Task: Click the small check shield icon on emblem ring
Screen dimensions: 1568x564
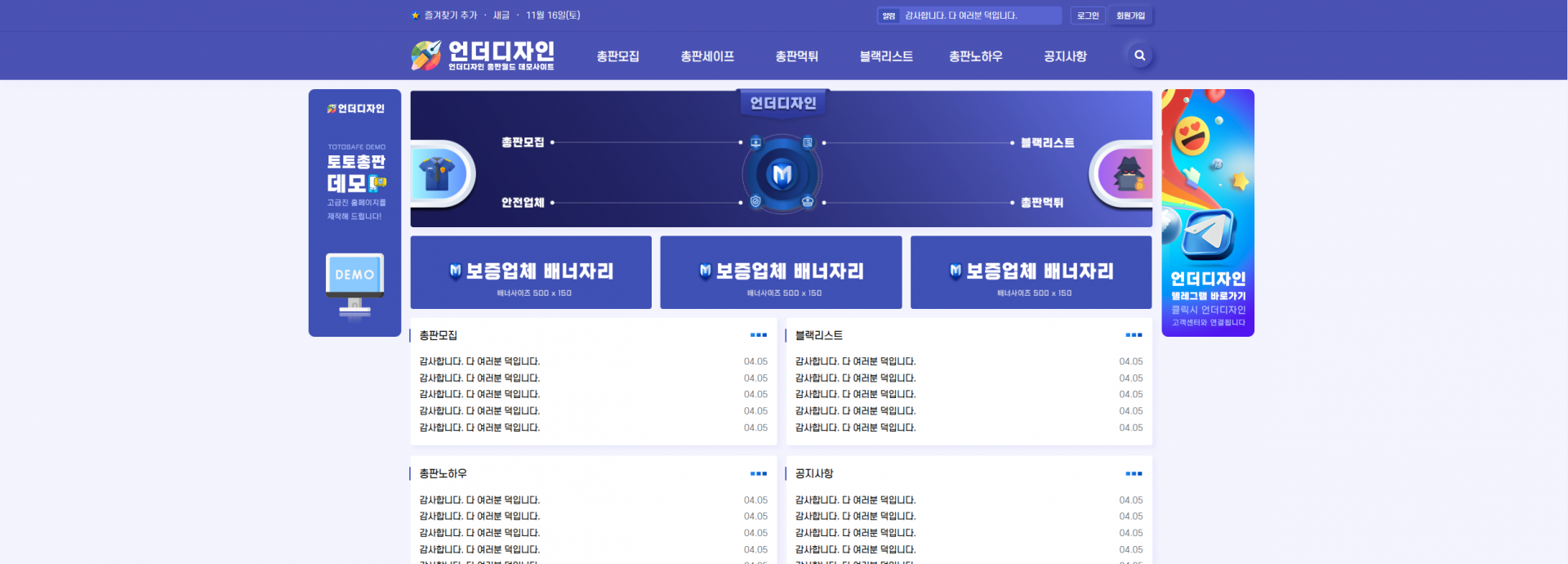Action: point(755,201)
